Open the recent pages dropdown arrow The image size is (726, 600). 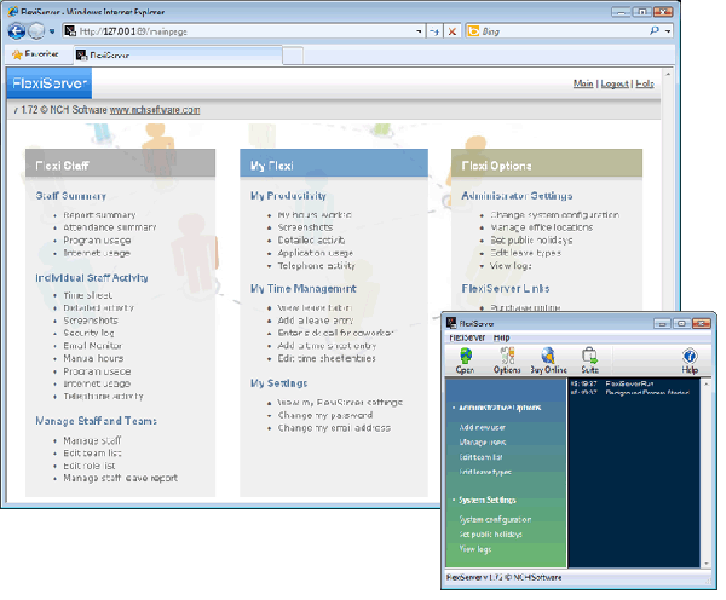click(x=52, y=32)
